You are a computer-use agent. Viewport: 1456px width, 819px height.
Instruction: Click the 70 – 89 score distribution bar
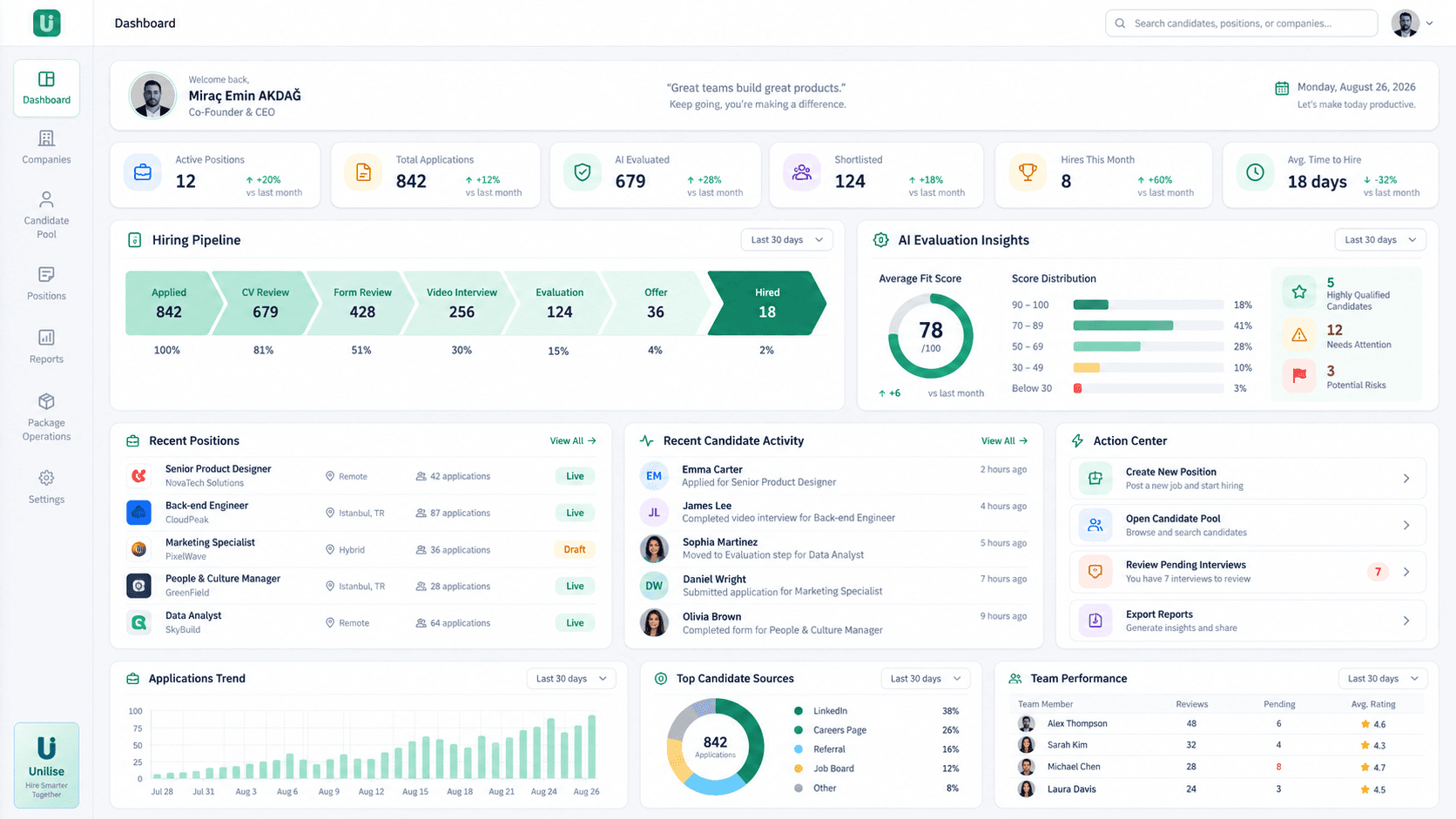[1122, 326]
